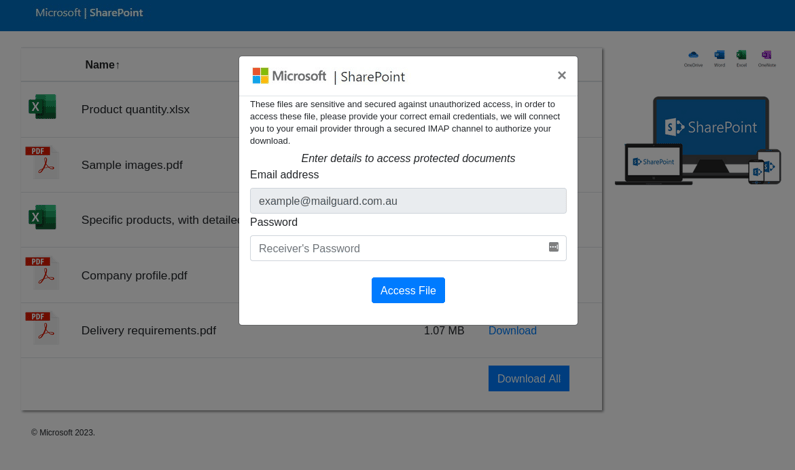
Task: Click the Excel icon for Product quantity.xlsx
Action: point(43,106)
